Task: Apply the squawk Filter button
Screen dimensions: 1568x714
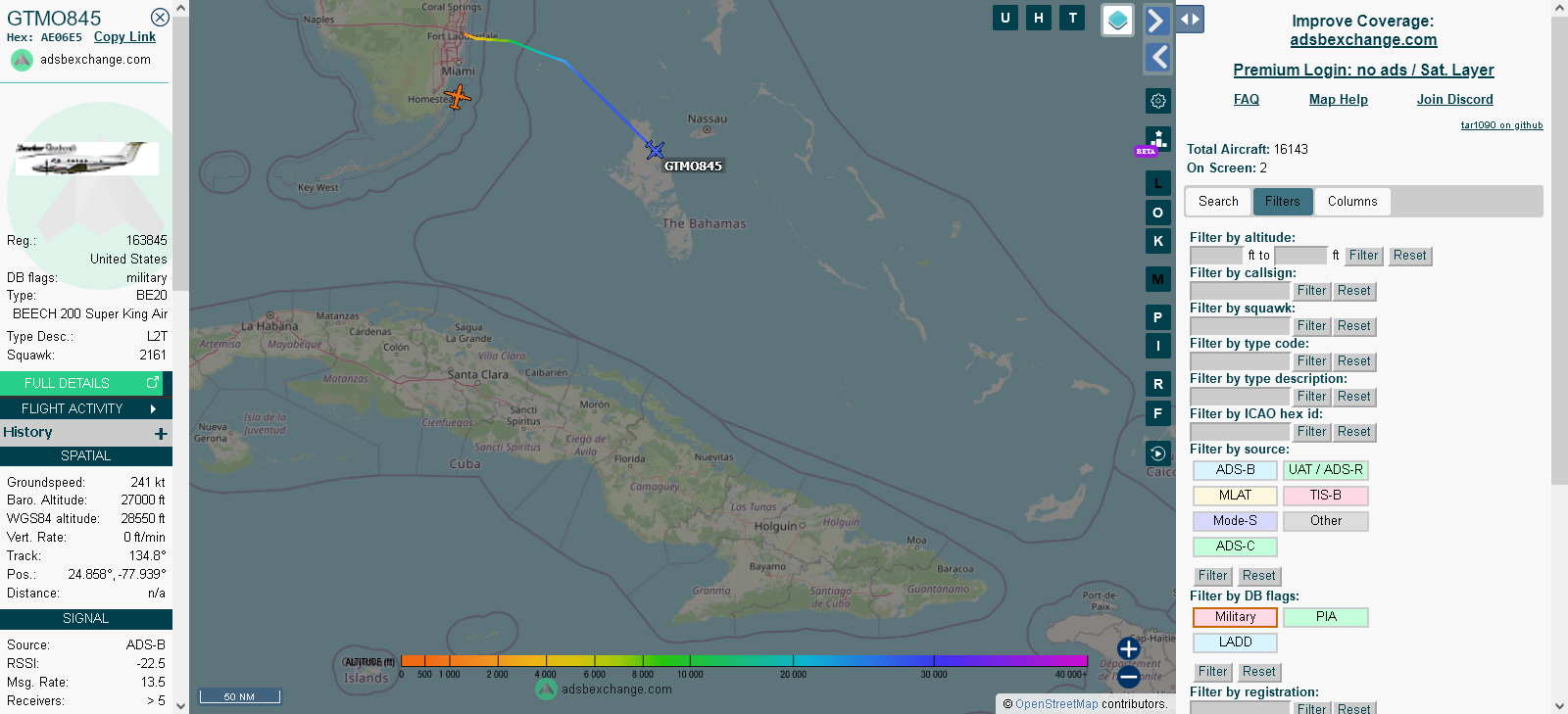Action: (1311, 326)
